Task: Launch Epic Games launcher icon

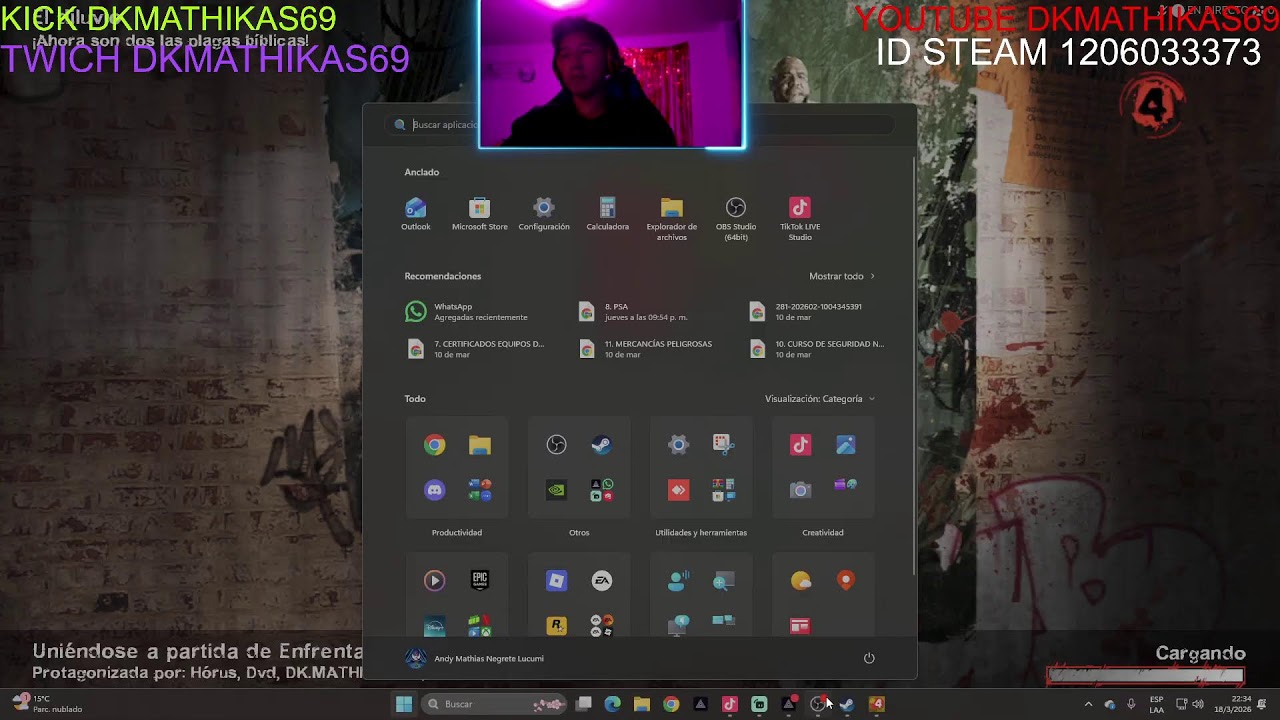Action: click(x=479, y=580)
